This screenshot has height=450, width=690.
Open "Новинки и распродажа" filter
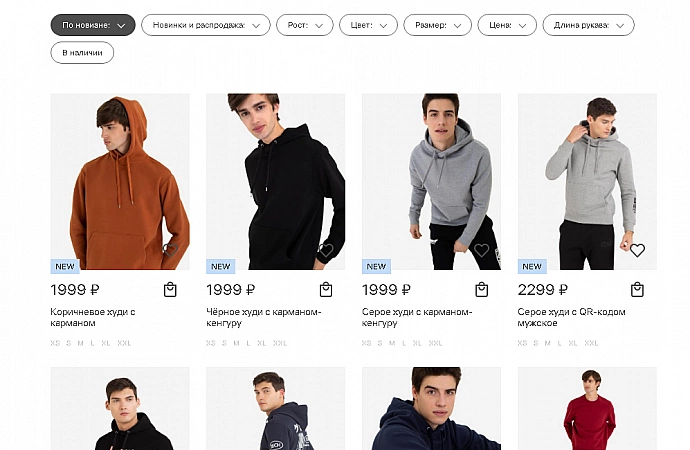click(205, 25)
